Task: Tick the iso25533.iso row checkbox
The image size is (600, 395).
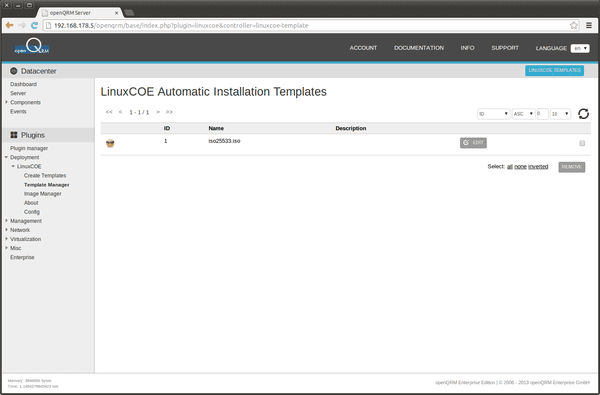Action: point(582,143)
